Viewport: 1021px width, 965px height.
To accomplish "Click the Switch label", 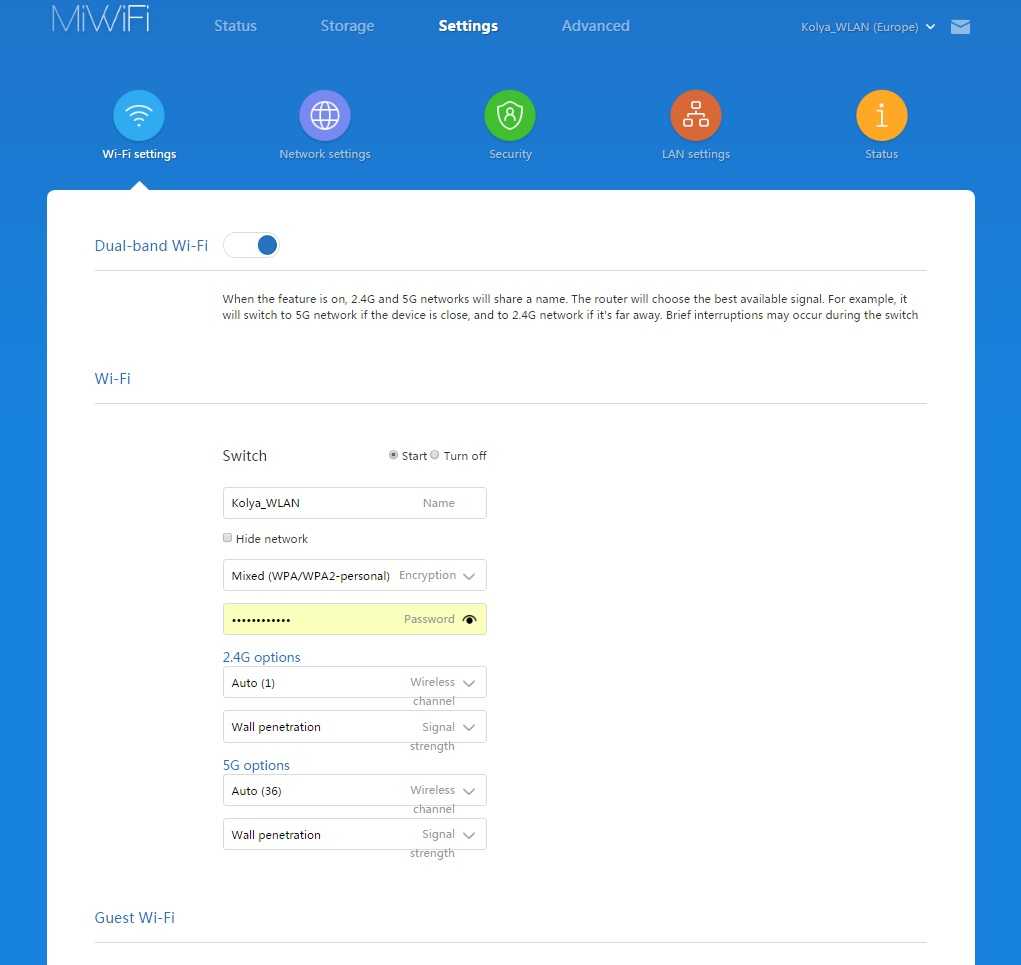I will (x=245, y=456).
